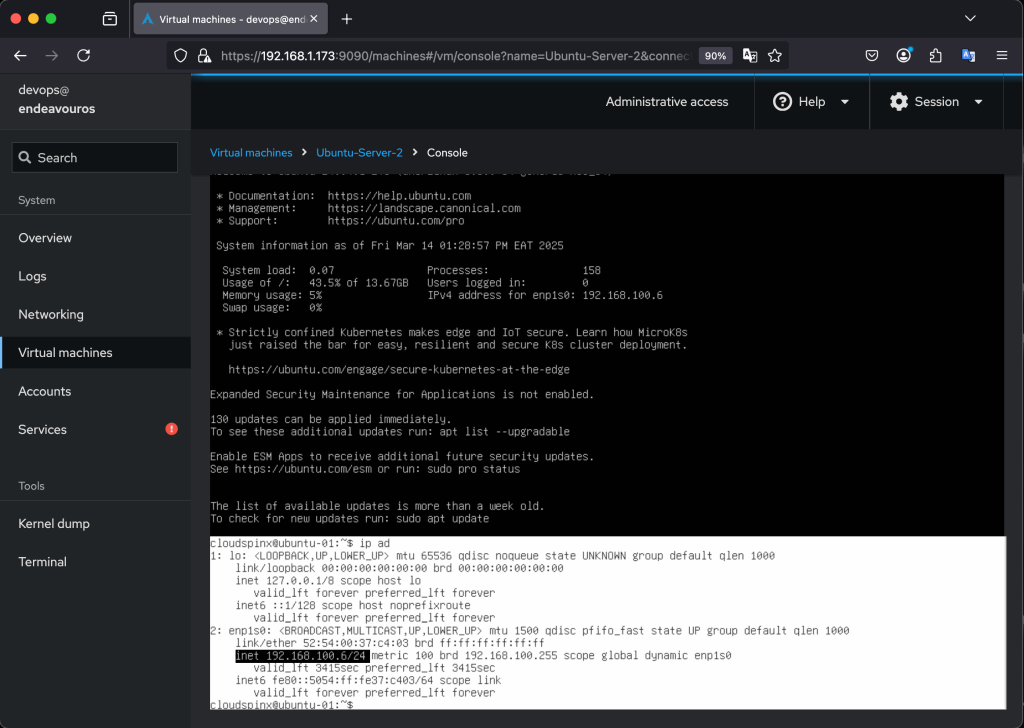Click the tracking protection shield icon
The height and width of the screenshot is (728, 1024).
181,56
